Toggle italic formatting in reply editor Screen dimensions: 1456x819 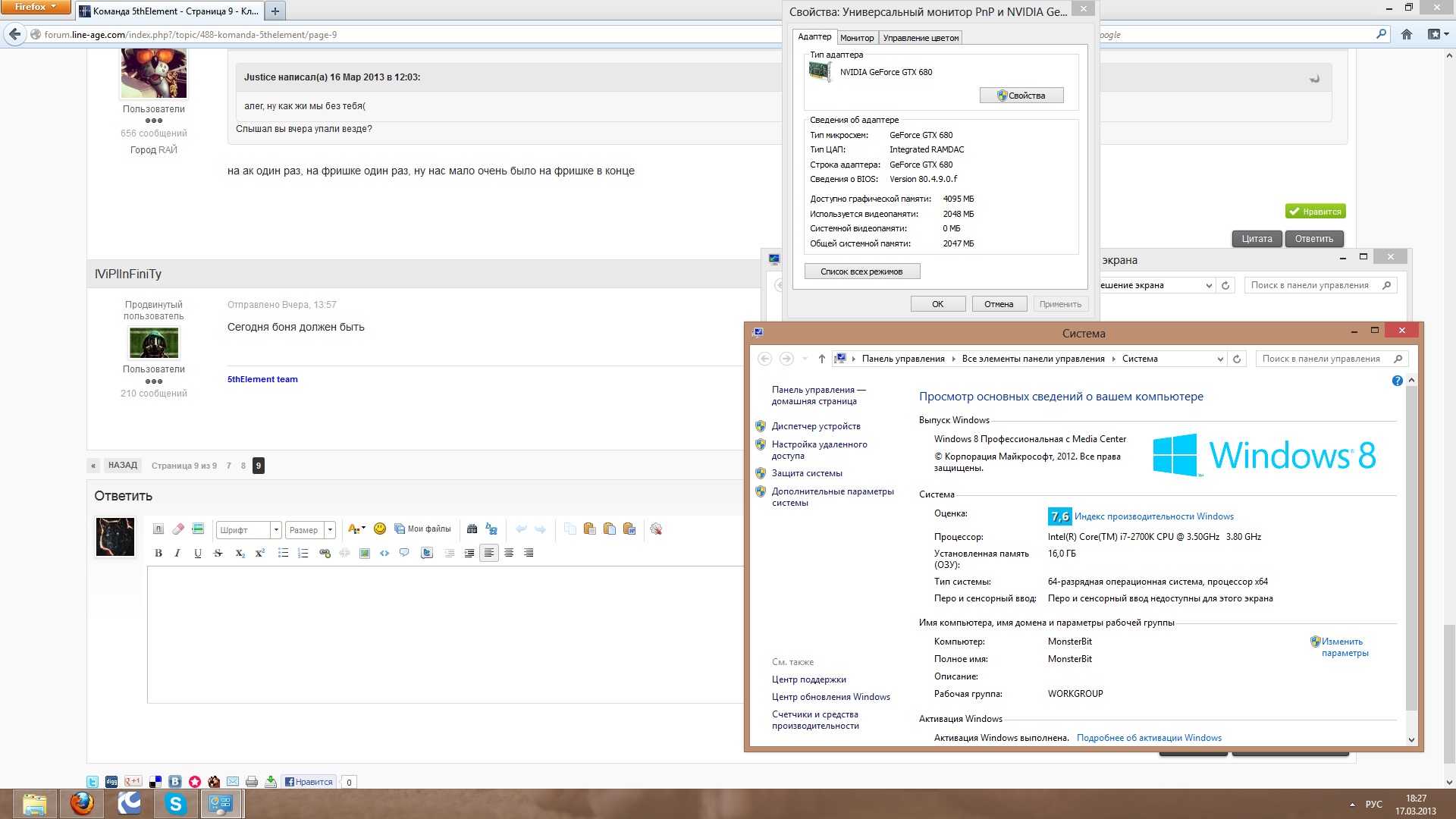(x=177, y=553)
